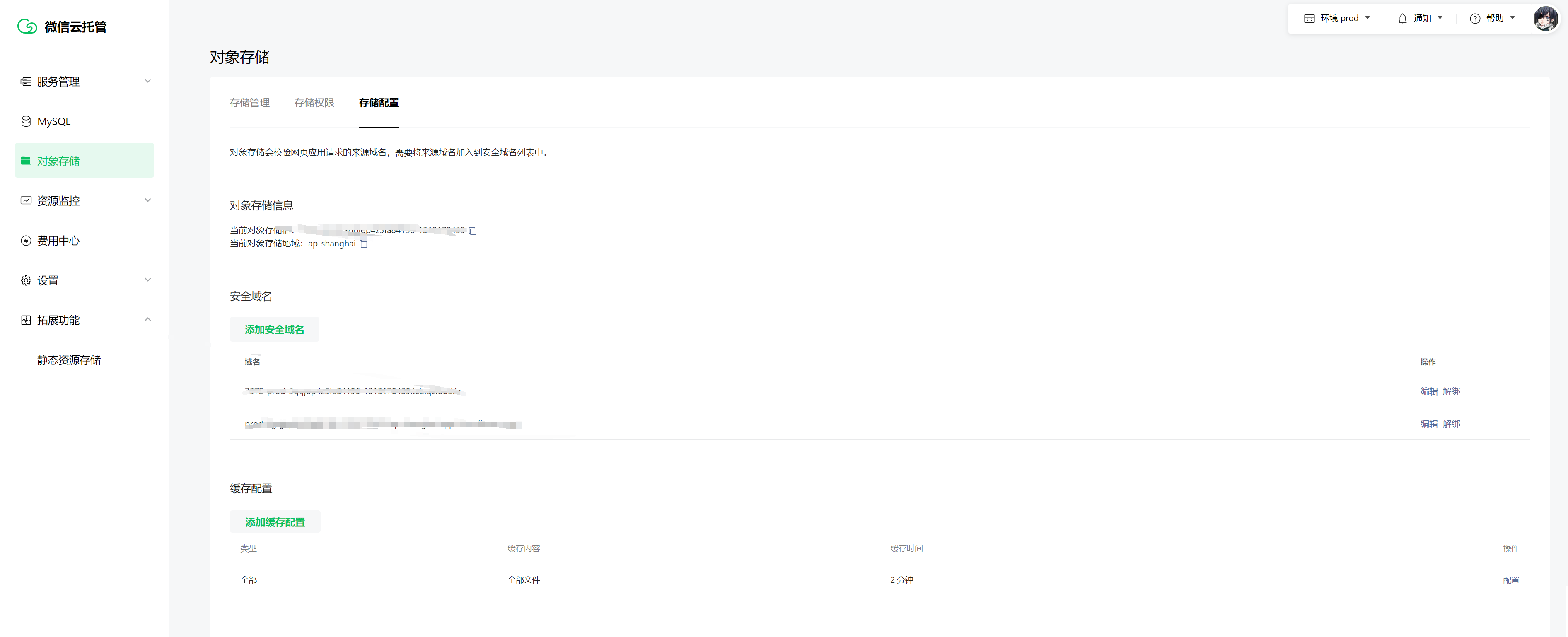
Task: Click the notification bell icon
Action: (1402, 18)
